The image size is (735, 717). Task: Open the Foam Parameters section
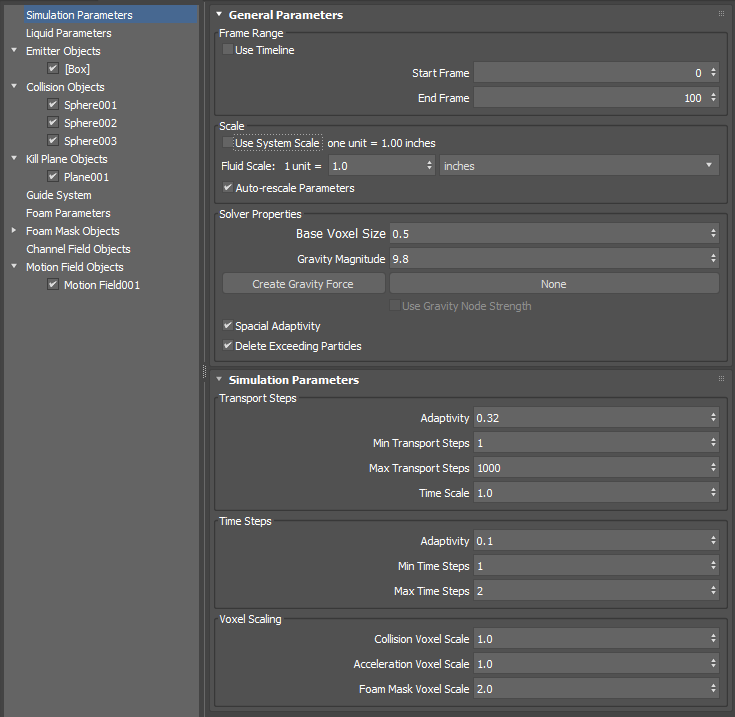[x=68, y=213]
